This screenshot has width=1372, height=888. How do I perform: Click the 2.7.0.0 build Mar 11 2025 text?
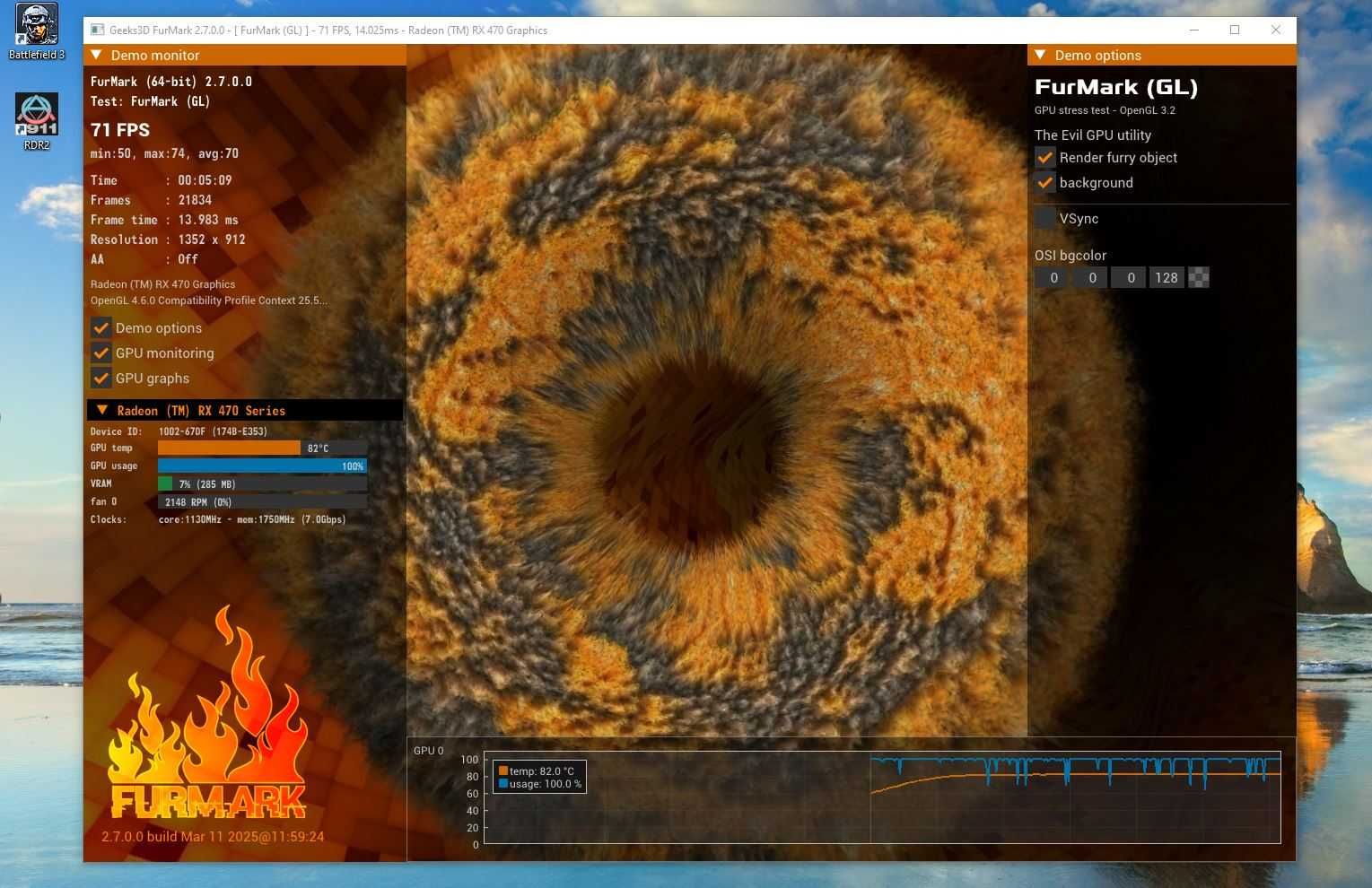(213, 837)
